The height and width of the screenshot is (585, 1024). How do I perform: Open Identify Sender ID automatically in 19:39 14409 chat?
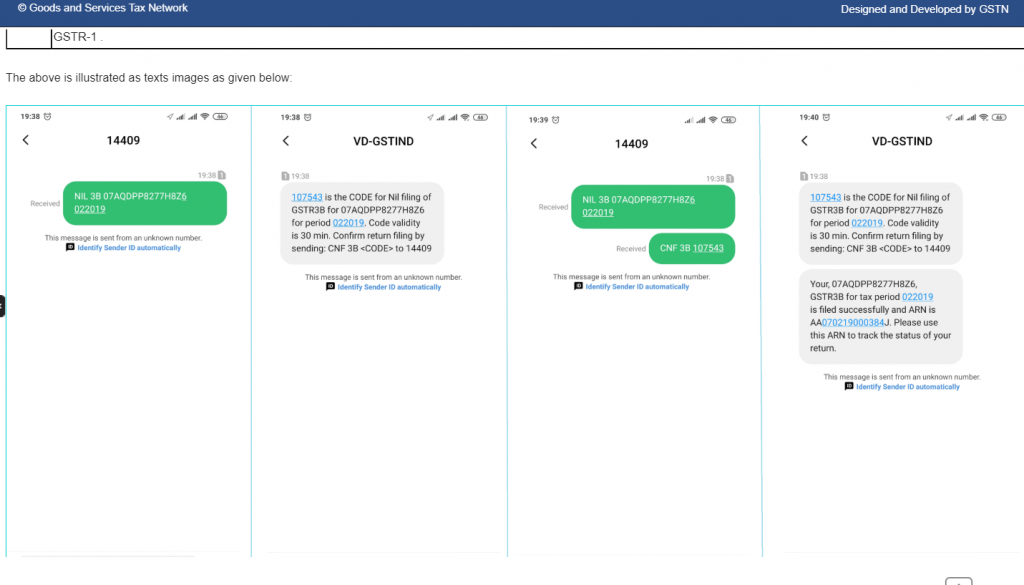click(637, 287)
